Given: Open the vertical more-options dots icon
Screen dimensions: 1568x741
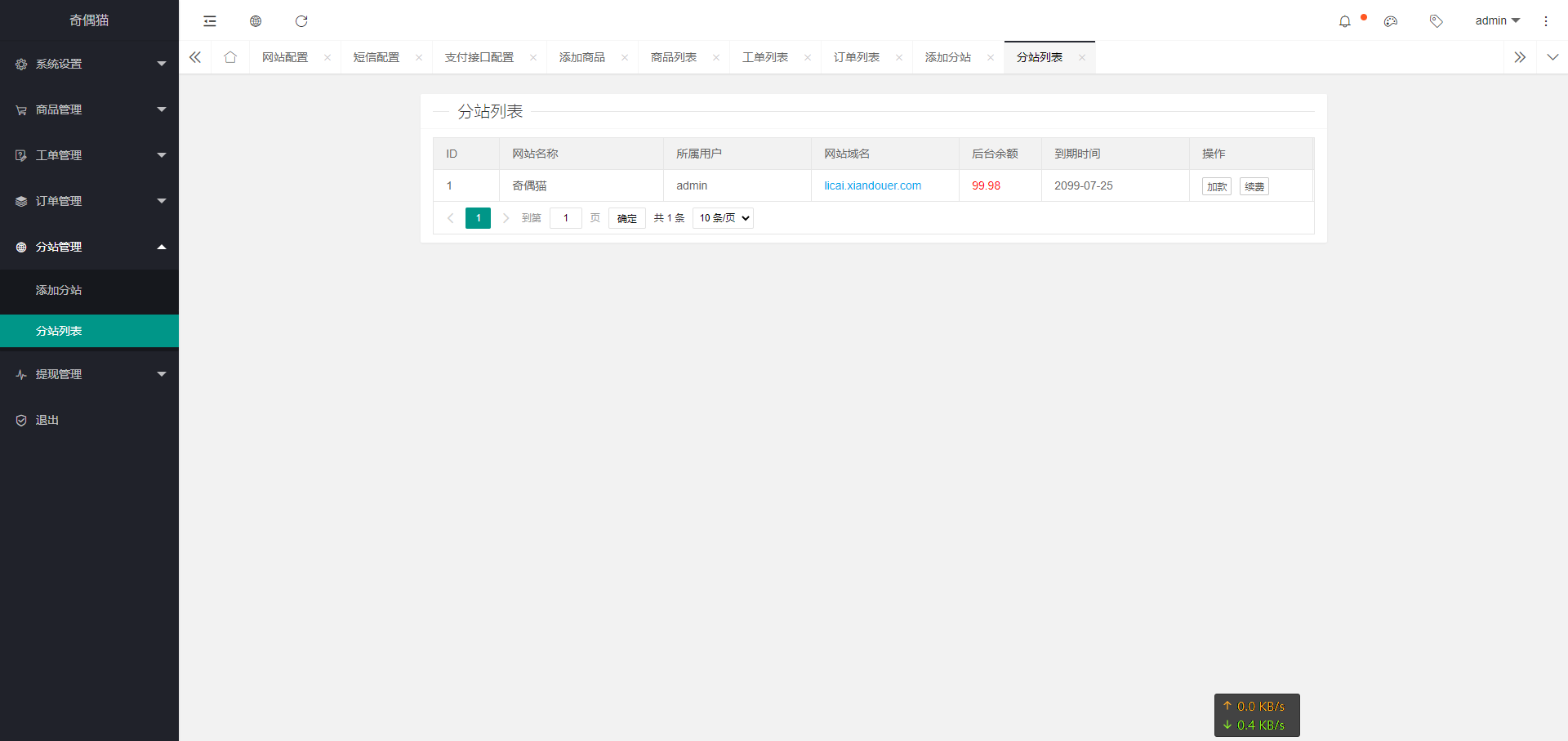Looking at the screenshot, I should coord(1546,21).
